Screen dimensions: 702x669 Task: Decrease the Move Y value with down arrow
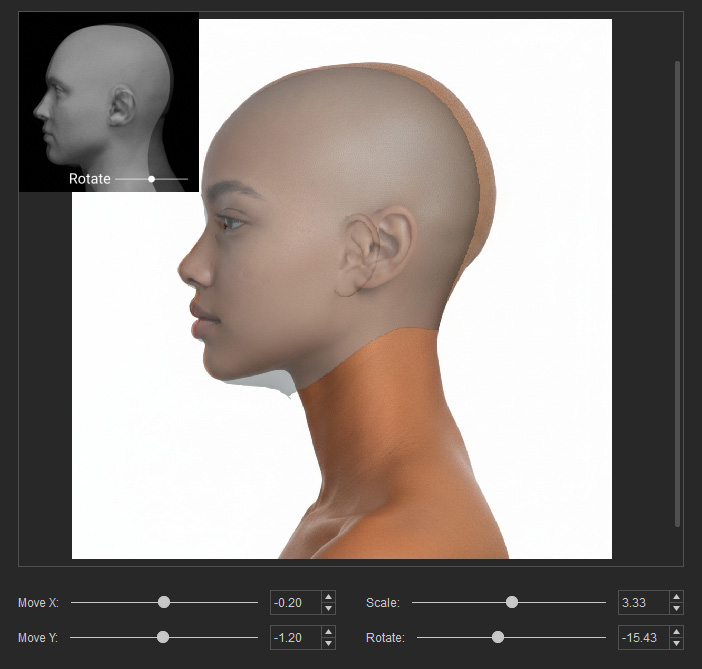tap(328, 643)
